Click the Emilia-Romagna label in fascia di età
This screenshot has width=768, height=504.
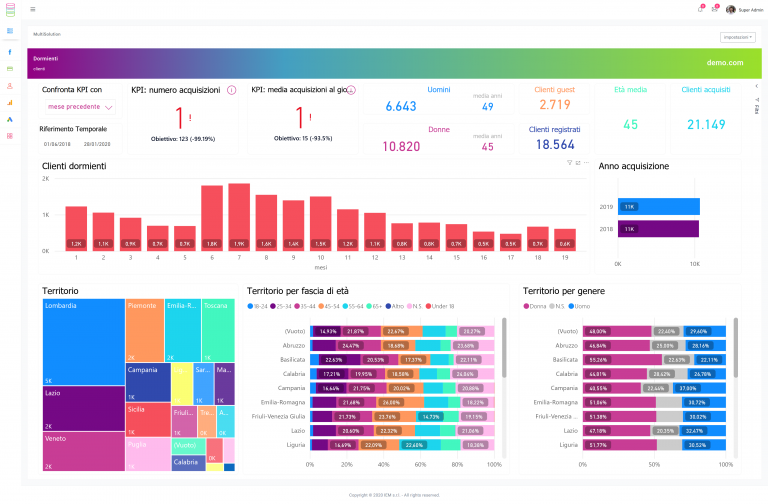pyautogui.click(x=283, y=403)
